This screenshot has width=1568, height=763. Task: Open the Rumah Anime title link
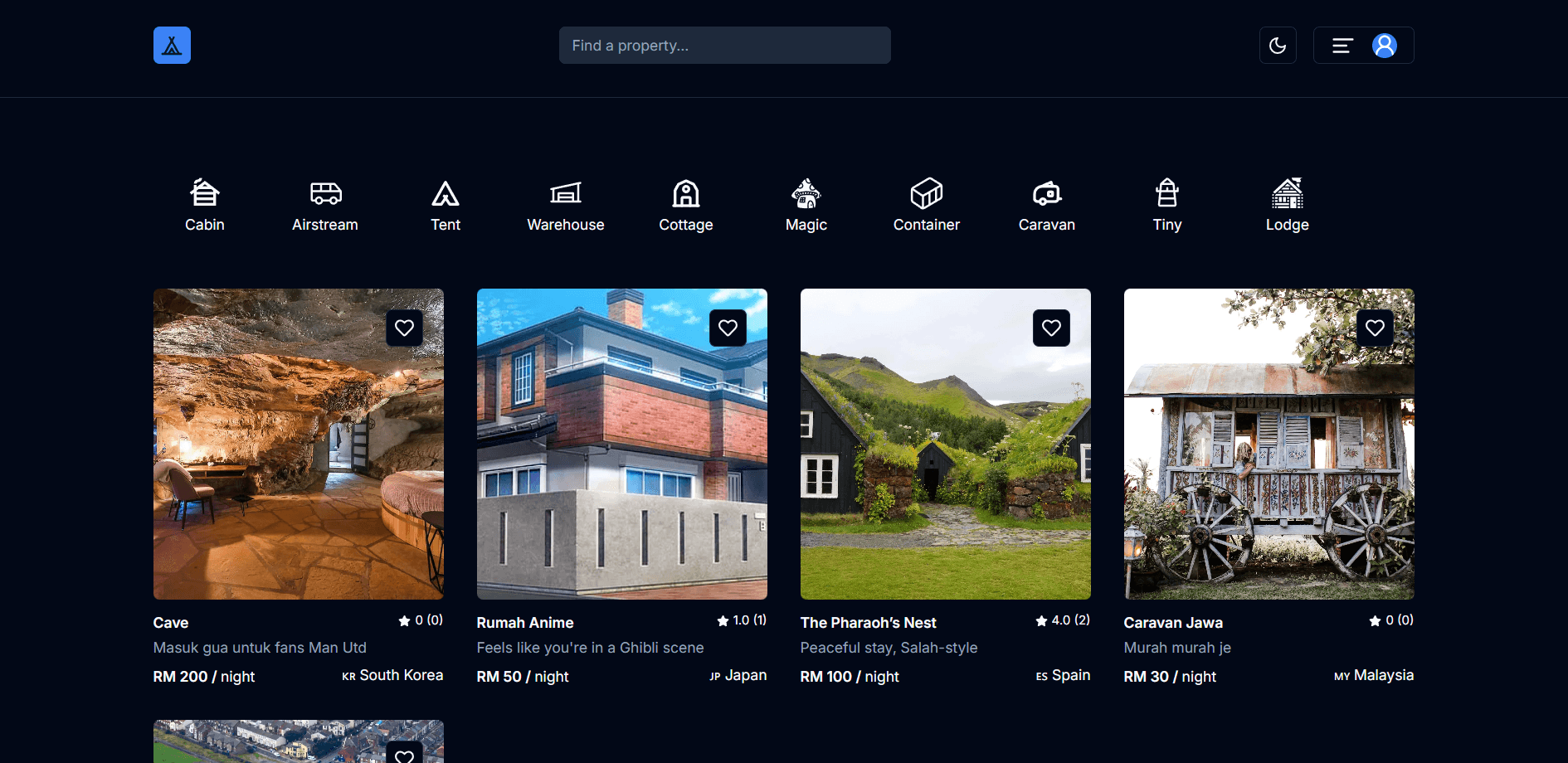(x=525, y=623)
